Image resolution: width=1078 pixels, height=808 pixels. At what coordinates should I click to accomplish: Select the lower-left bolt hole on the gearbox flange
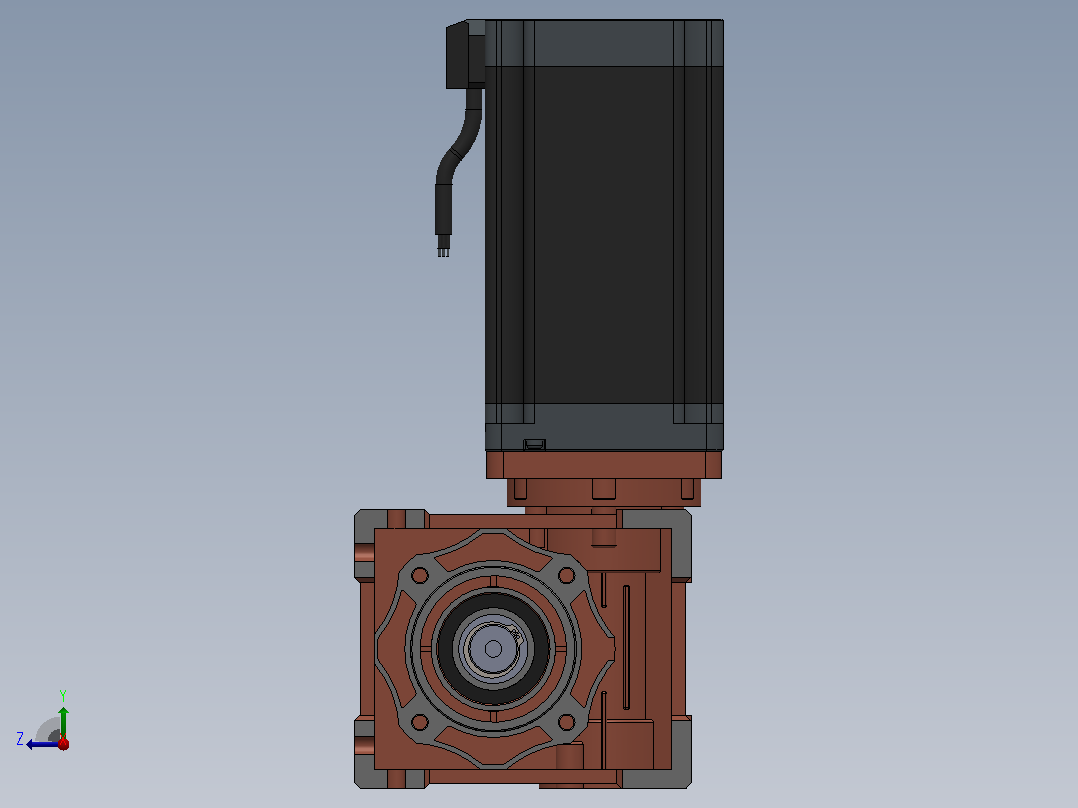click(419, 722)
